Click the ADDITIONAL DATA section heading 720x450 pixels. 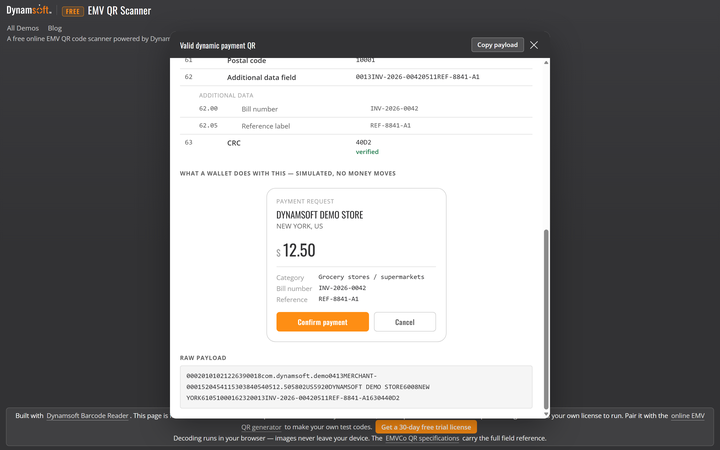226,96
